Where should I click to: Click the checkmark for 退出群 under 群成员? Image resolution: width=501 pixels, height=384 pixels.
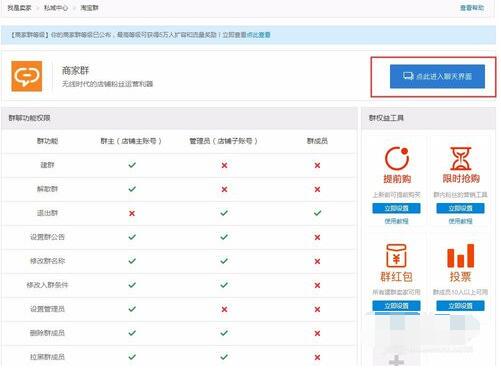point(317,213)
